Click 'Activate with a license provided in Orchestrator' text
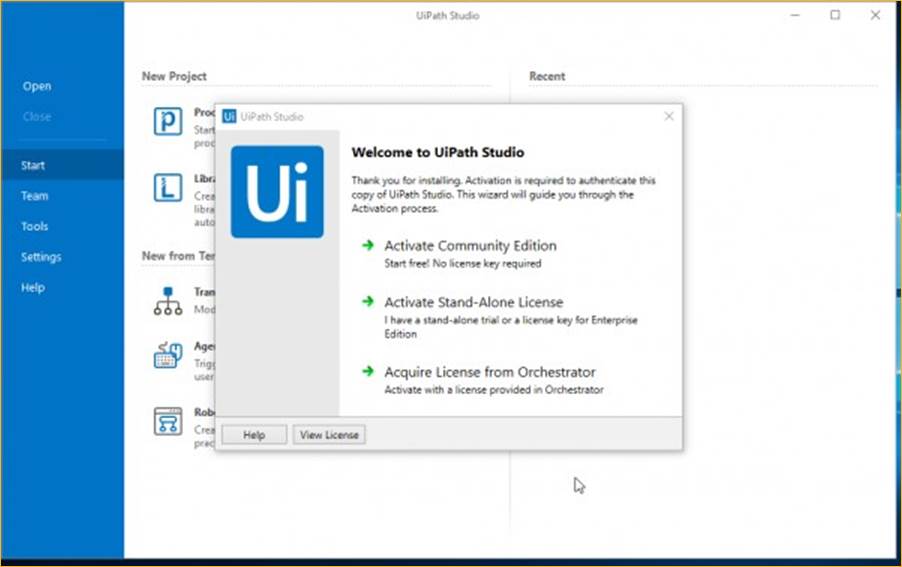The image size is (902, 567). point(494,390)
